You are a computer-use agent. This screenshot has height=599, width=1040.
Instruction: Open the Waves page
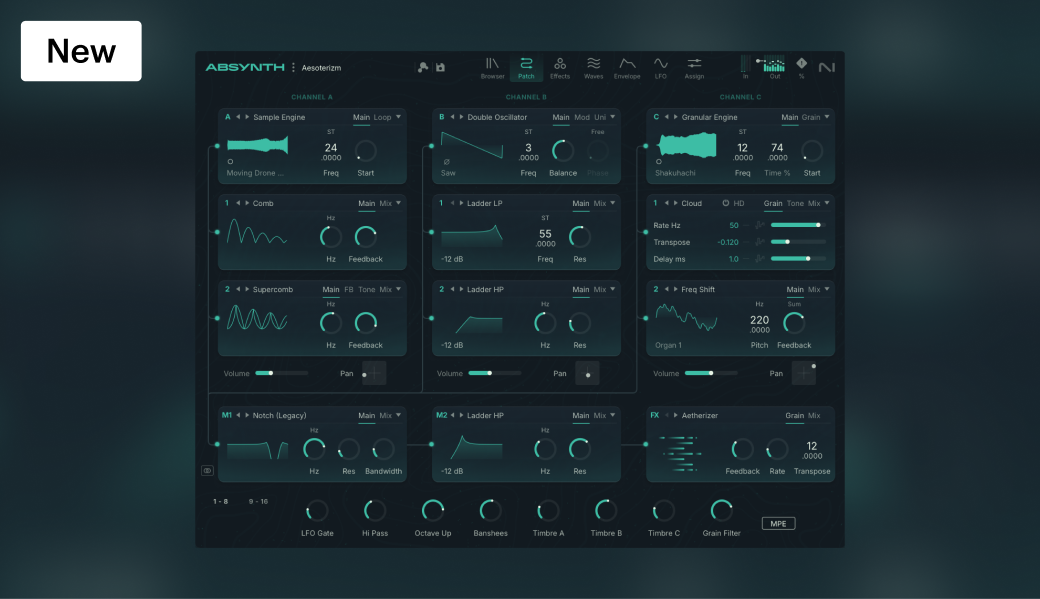click(x=593, y=68)
